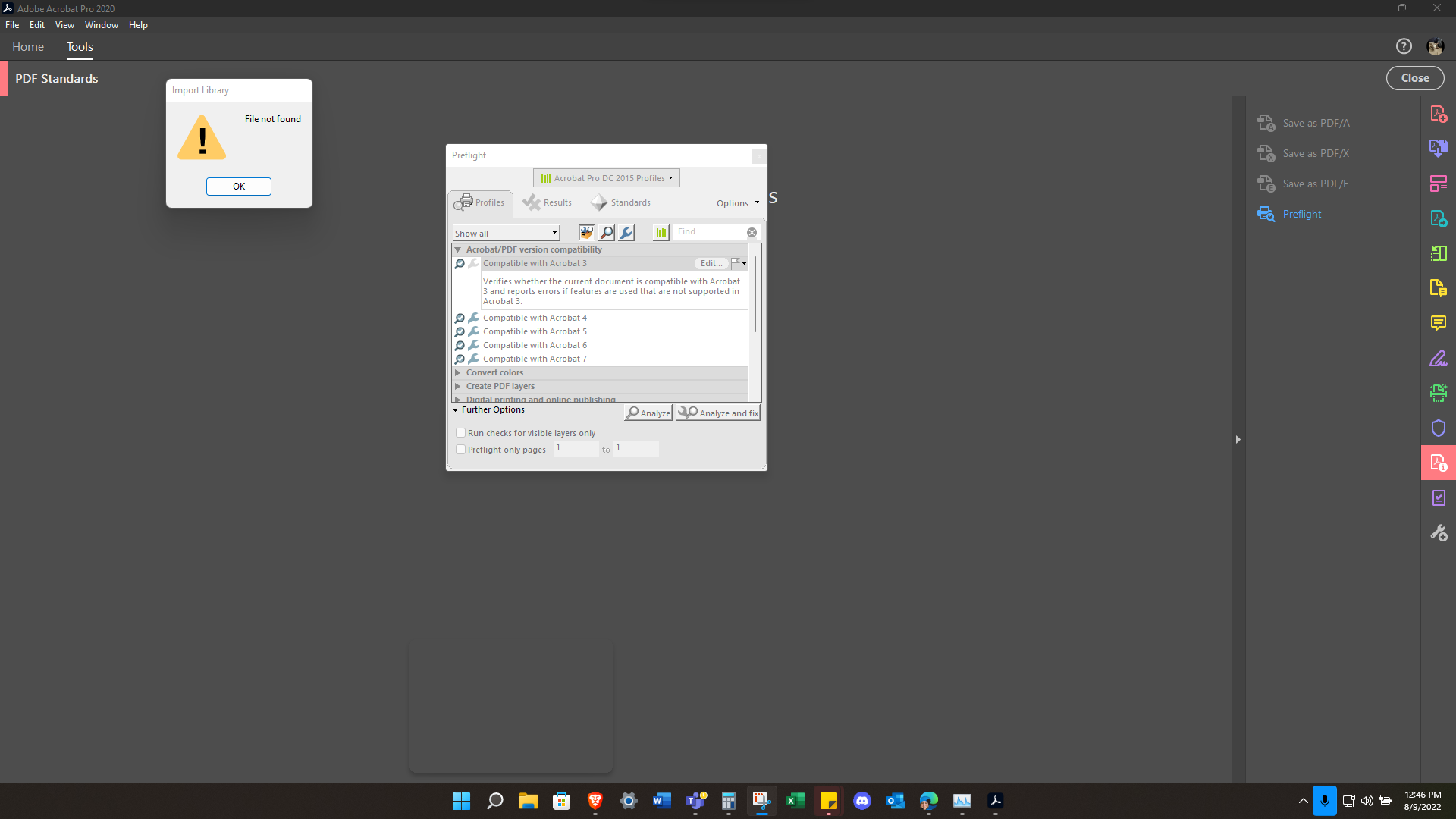Viewport: 1456px width, 819px height.
Task: Open the Comment tool in the sidebar
Action: 1438,323
